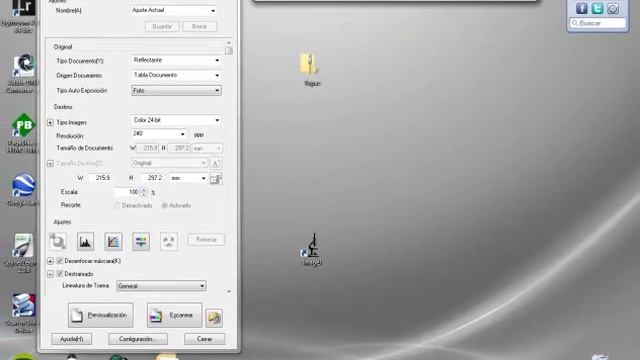
Task: Open the file save settings folder icon
Action: tap(214, 318)
